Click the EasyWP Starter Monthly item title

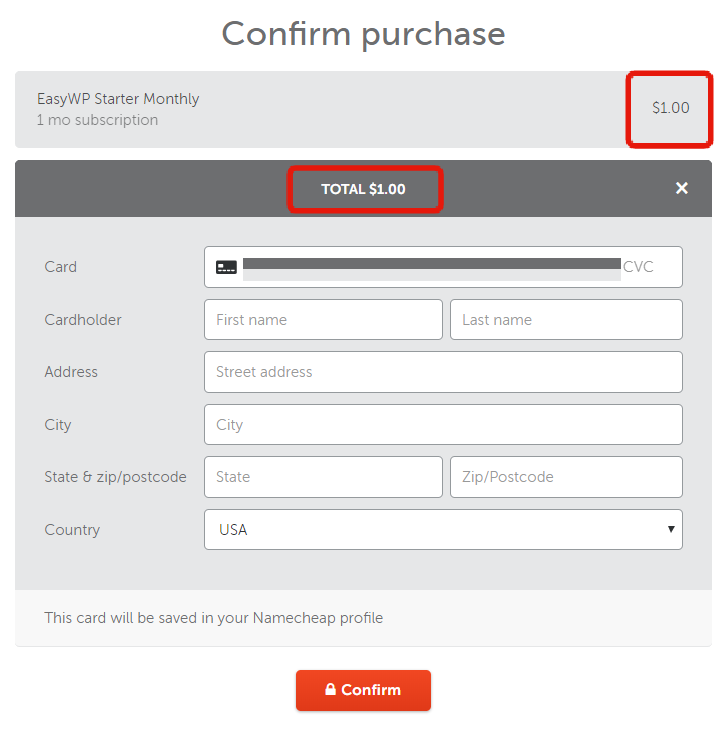(x=118, y=99)
